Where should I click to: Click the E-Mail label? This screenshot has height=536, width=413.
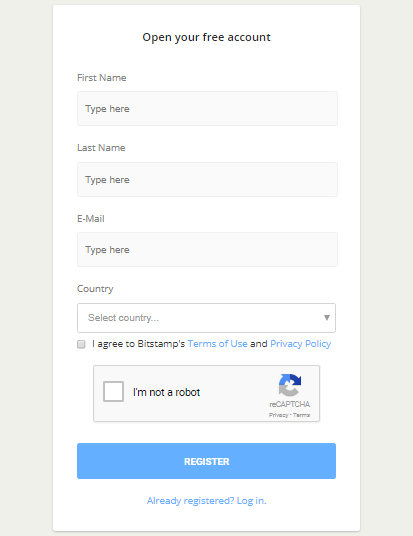pyautogui.click(x=91, y=219)
